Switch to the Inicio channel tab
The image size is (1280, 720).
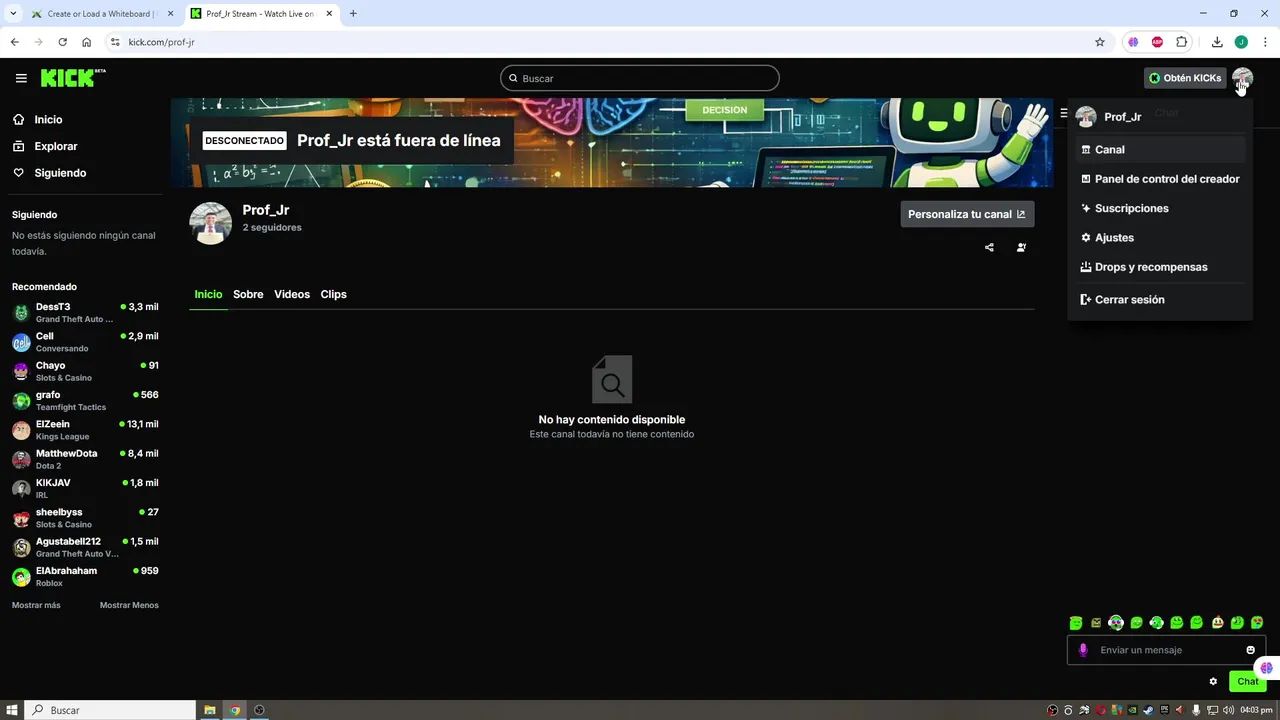click(x=208, y=294)
